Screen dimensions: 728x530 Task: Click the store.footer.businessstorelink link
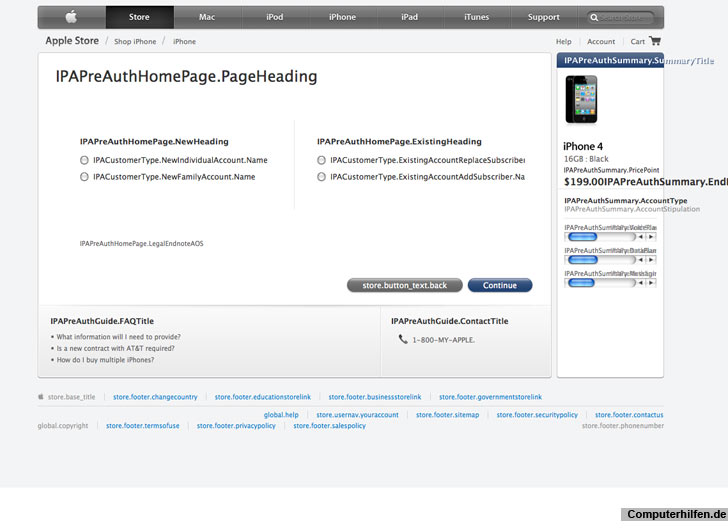pyautogui.click(x=375, y=397)
